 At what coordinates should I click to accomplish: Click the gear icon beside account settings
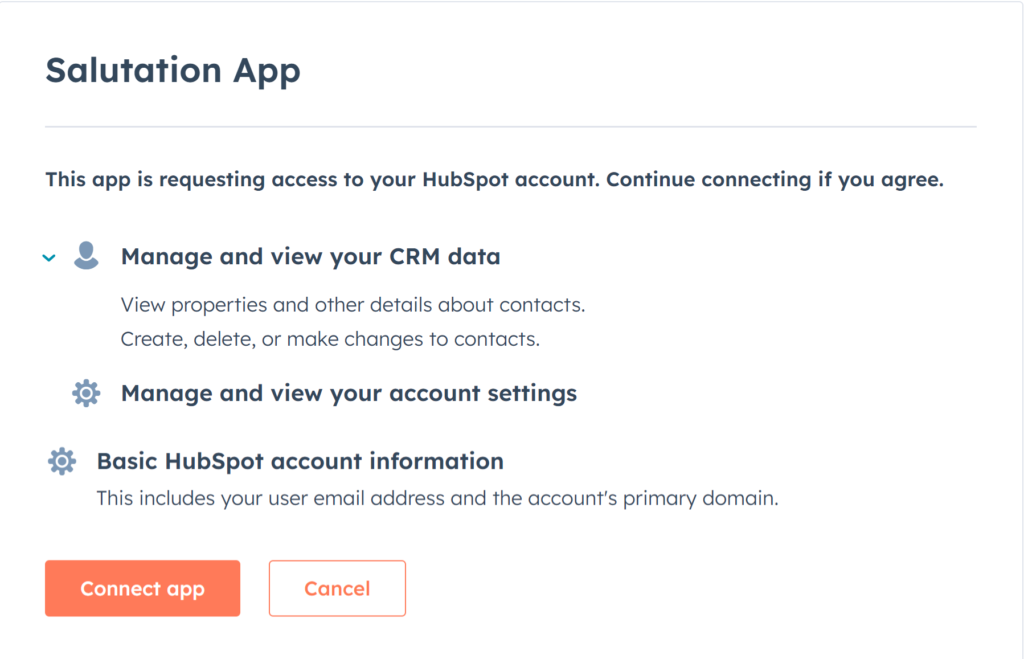86,393
